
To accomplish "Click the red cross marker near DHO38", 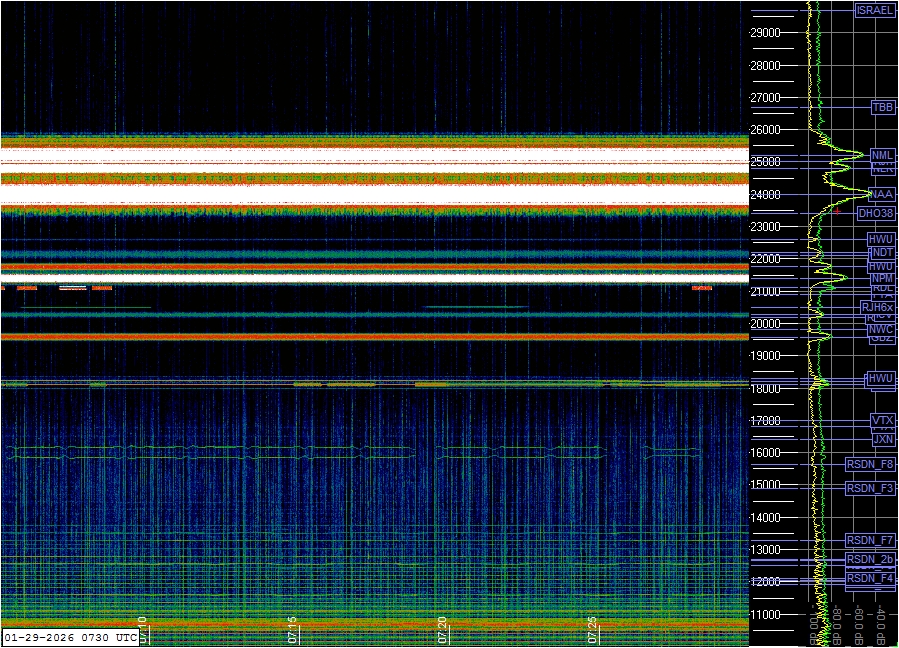I will (x=836, y=212).
